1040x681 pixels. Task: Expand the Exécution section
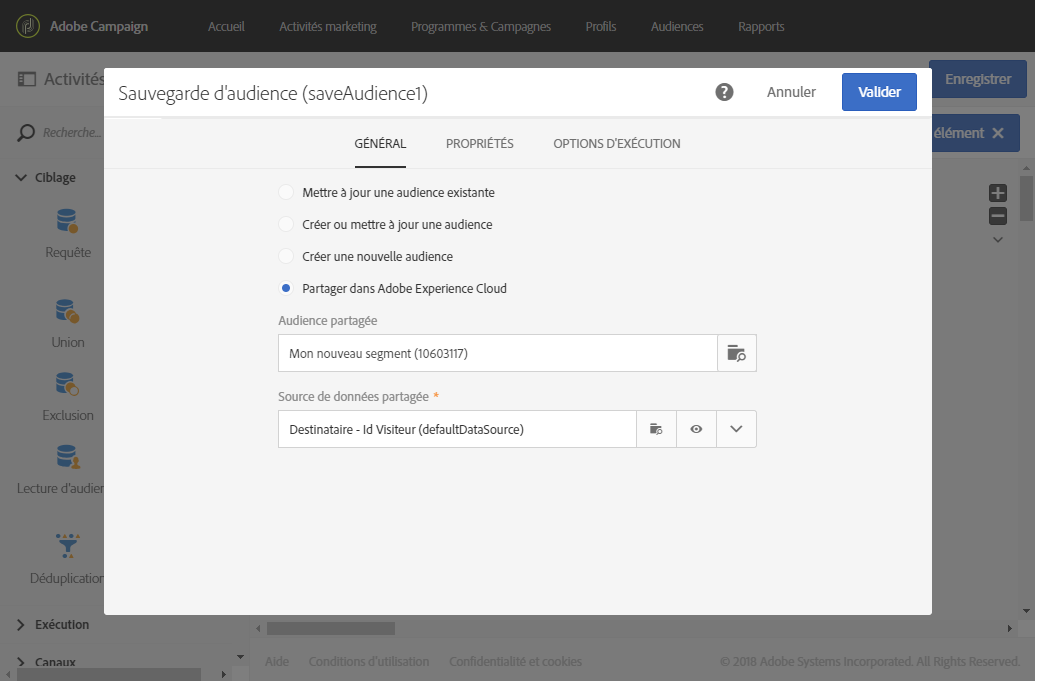point(21,625)
